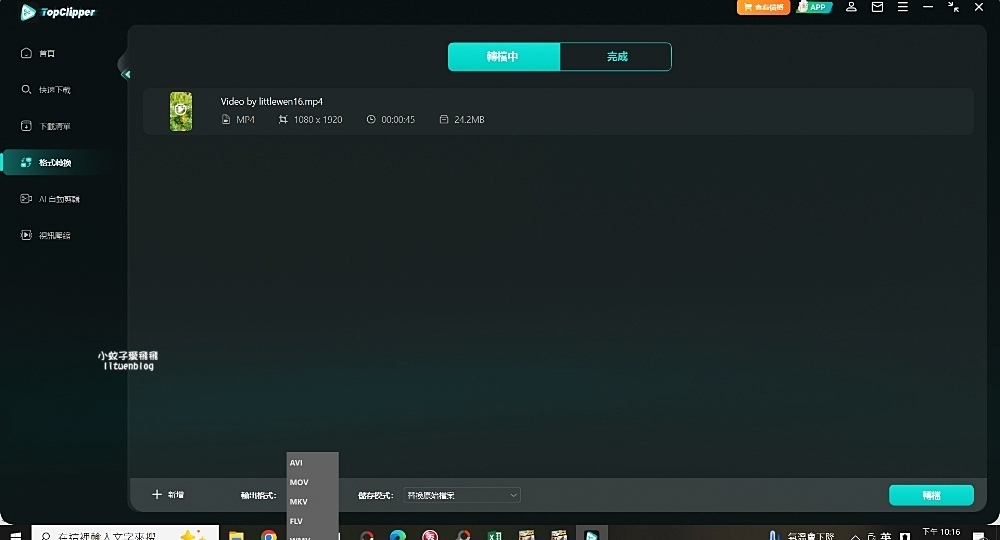
Task: Go to the Home page in sidebar
Action: pyautogui.click(x=38, y=53)
